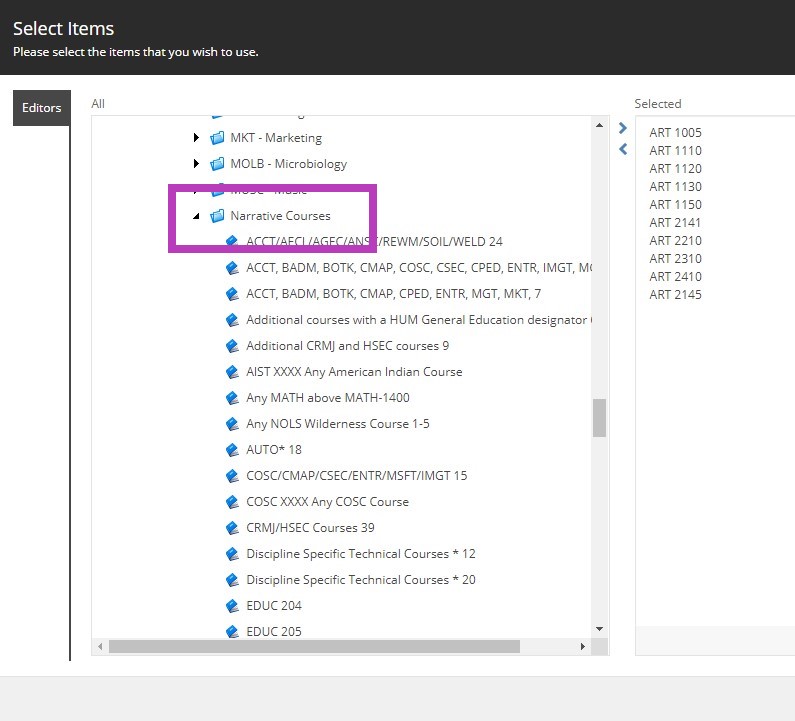The width and height of the screenshot is (795, 721).
Task: Collapse the Narrative Courses tree node
Action: tap(196, 216)
